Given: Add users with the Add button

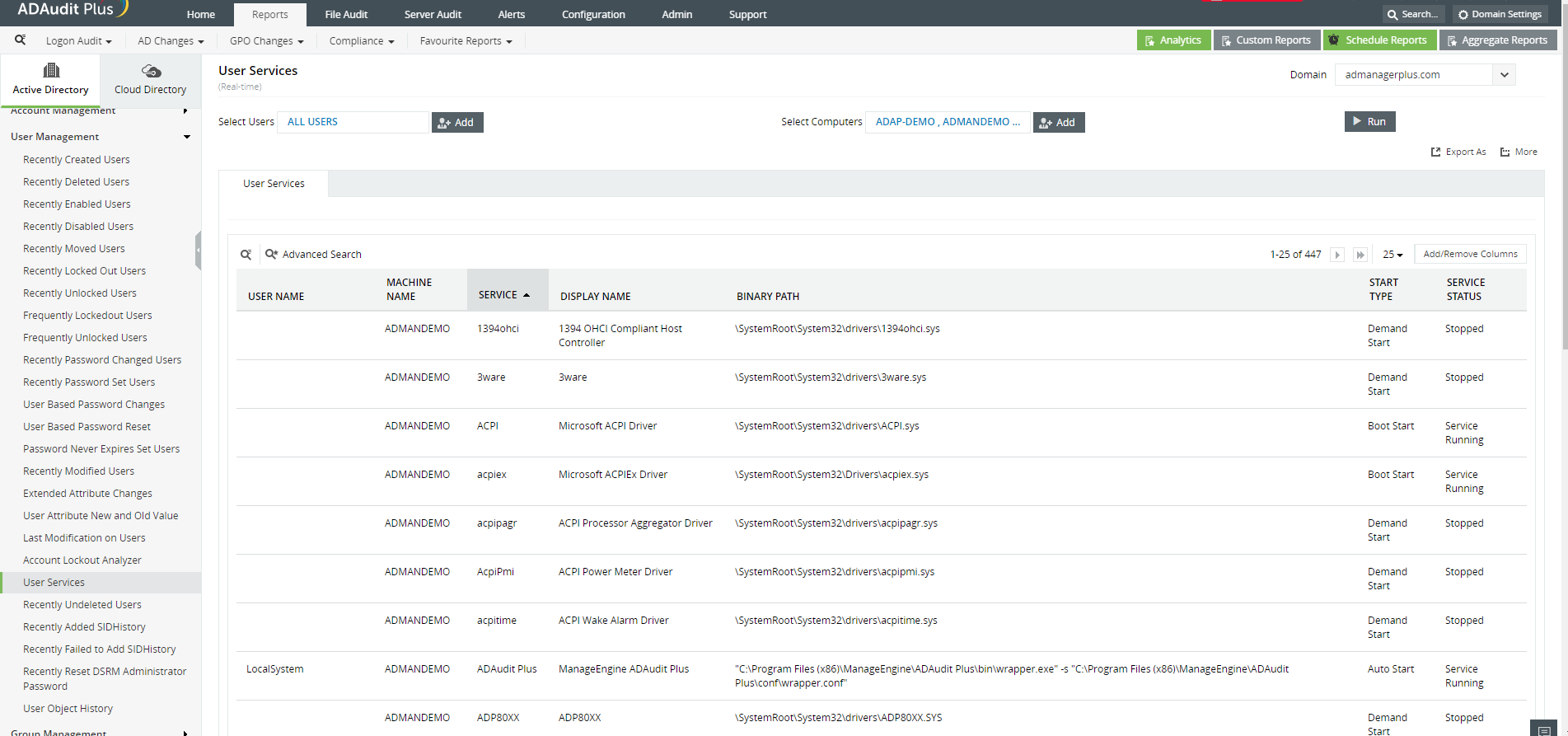Looking at the screenshot, I should (457, 122).
